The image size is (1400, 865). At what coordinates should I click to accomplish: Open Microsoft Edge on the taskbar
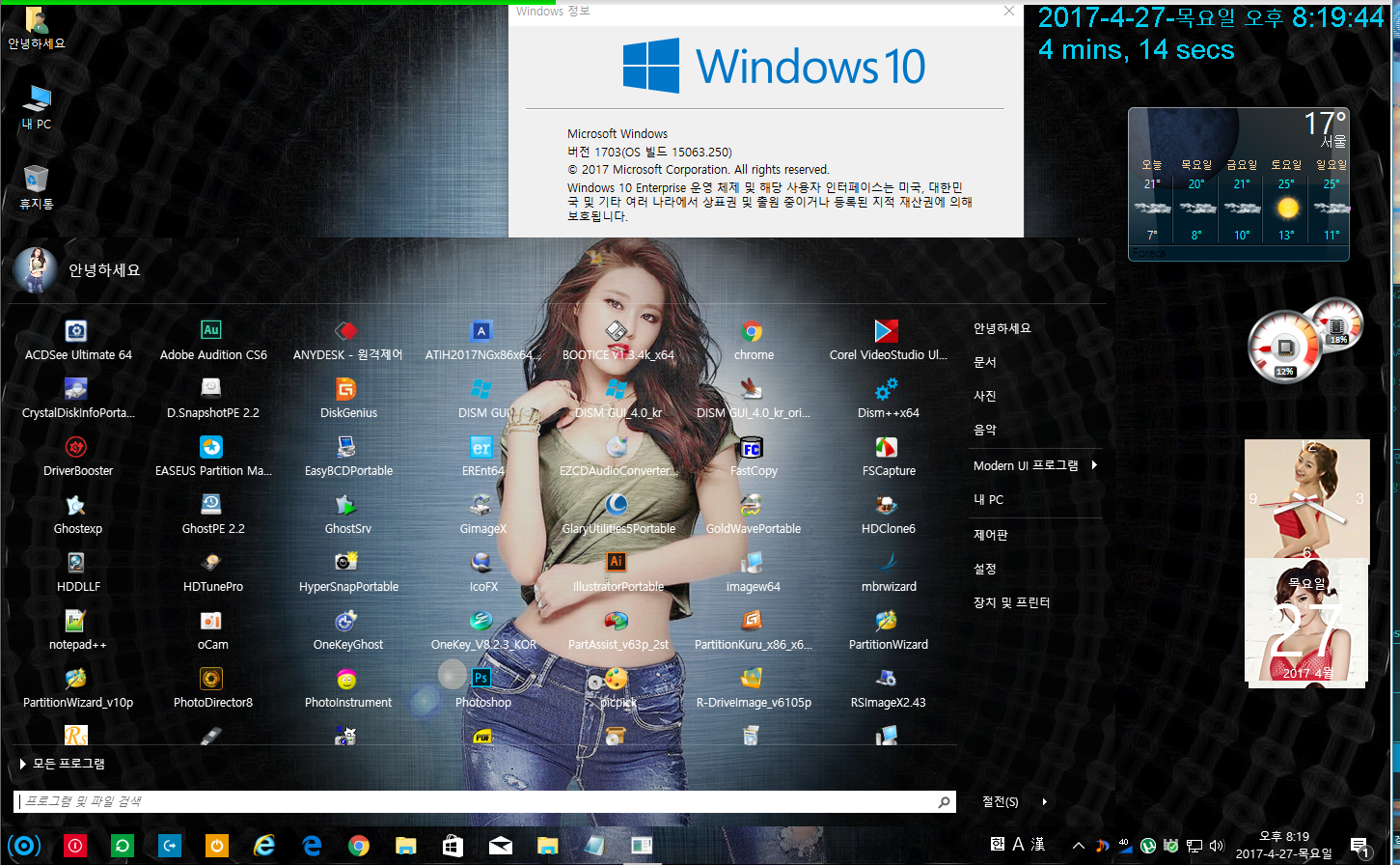(x=312, y=846)
